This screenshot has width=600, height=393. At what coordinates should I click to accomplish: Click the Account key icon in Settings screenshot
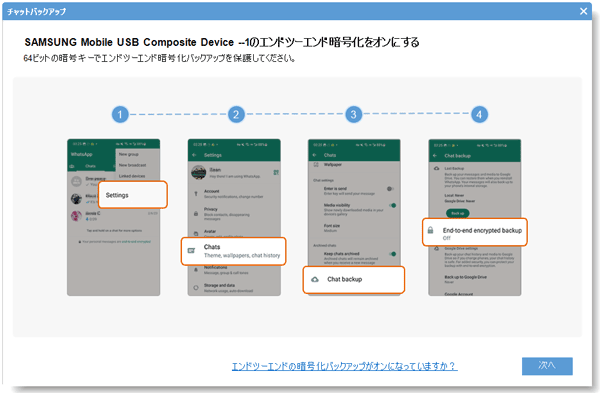coord(196,194)
